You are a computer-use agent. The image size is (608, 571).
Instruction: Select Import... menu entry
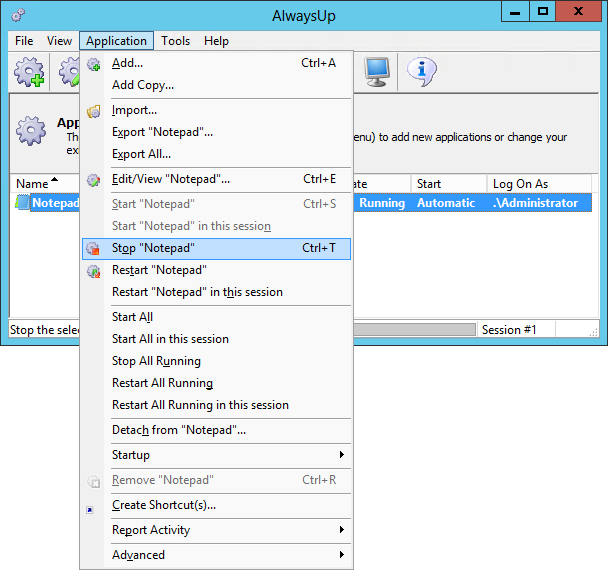coord(216,110)
